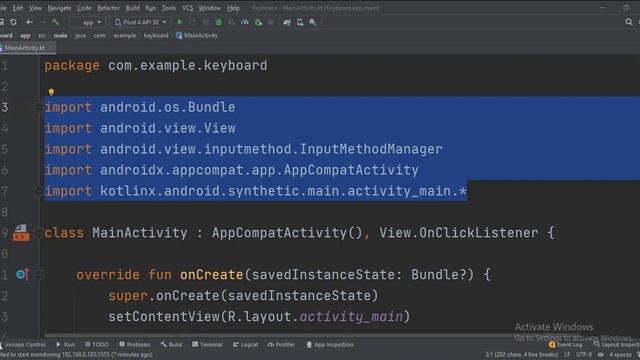640x360 pixels.
Task: Open the Tools menu
Action: point(169,8)
